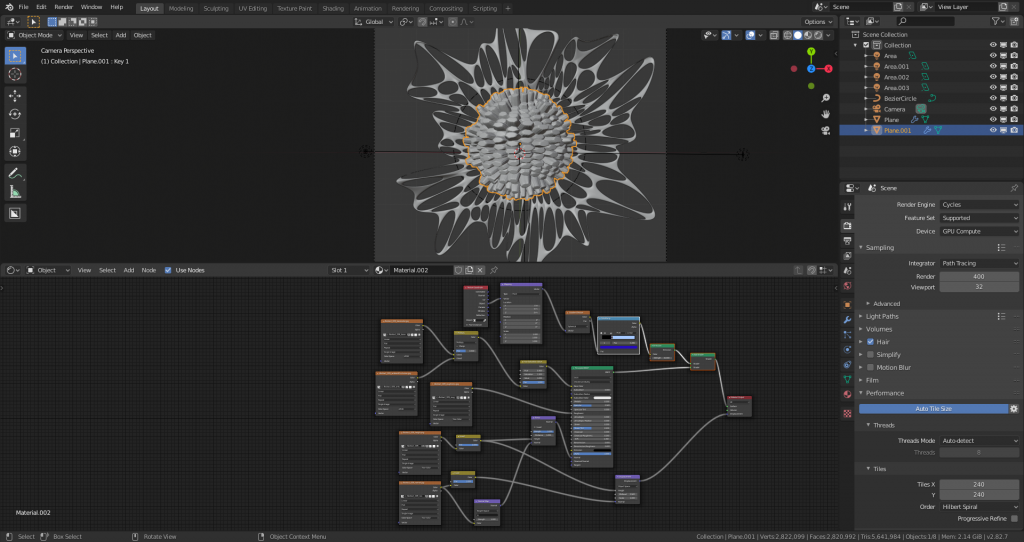Click the new collection icon in outliner

click(x=1014, y=22)
